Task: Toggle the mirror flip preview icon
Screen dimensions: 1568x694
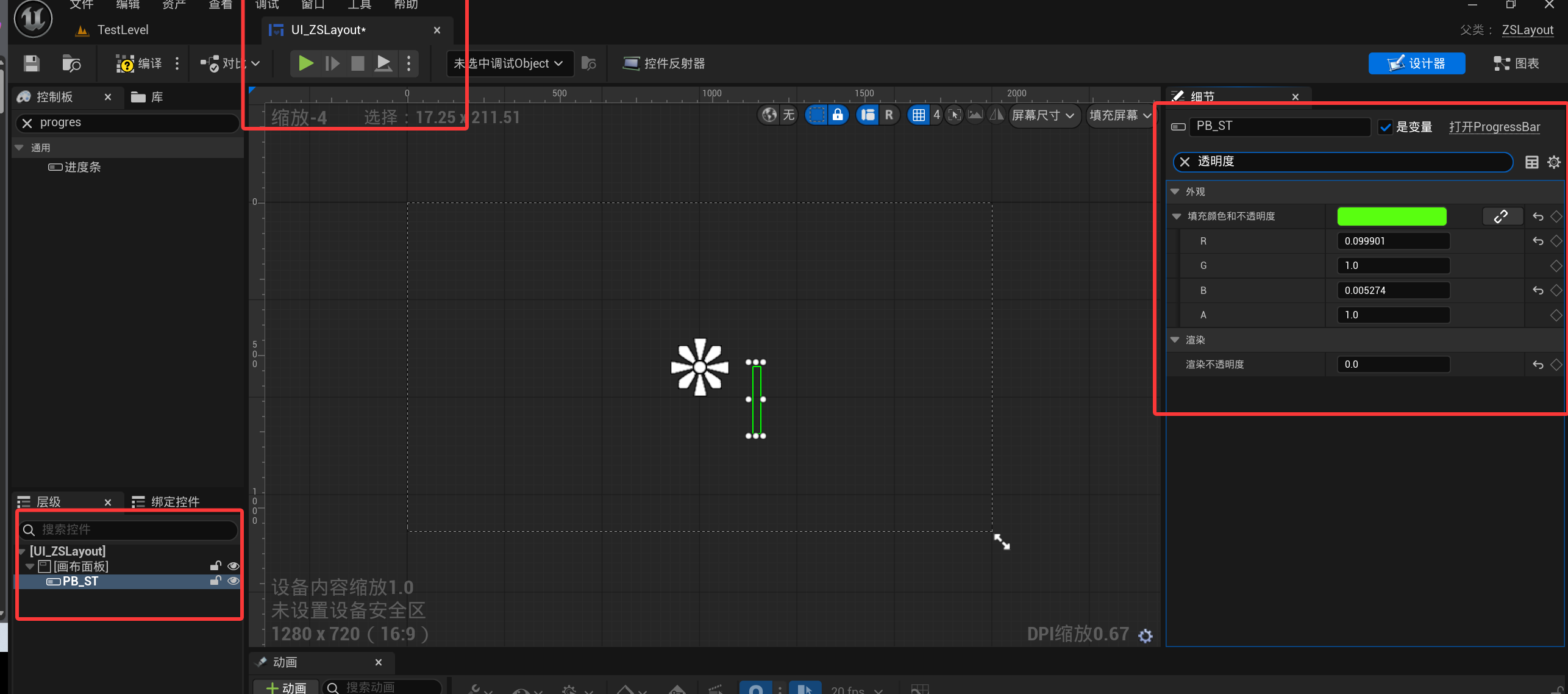Action: (996, 115)
